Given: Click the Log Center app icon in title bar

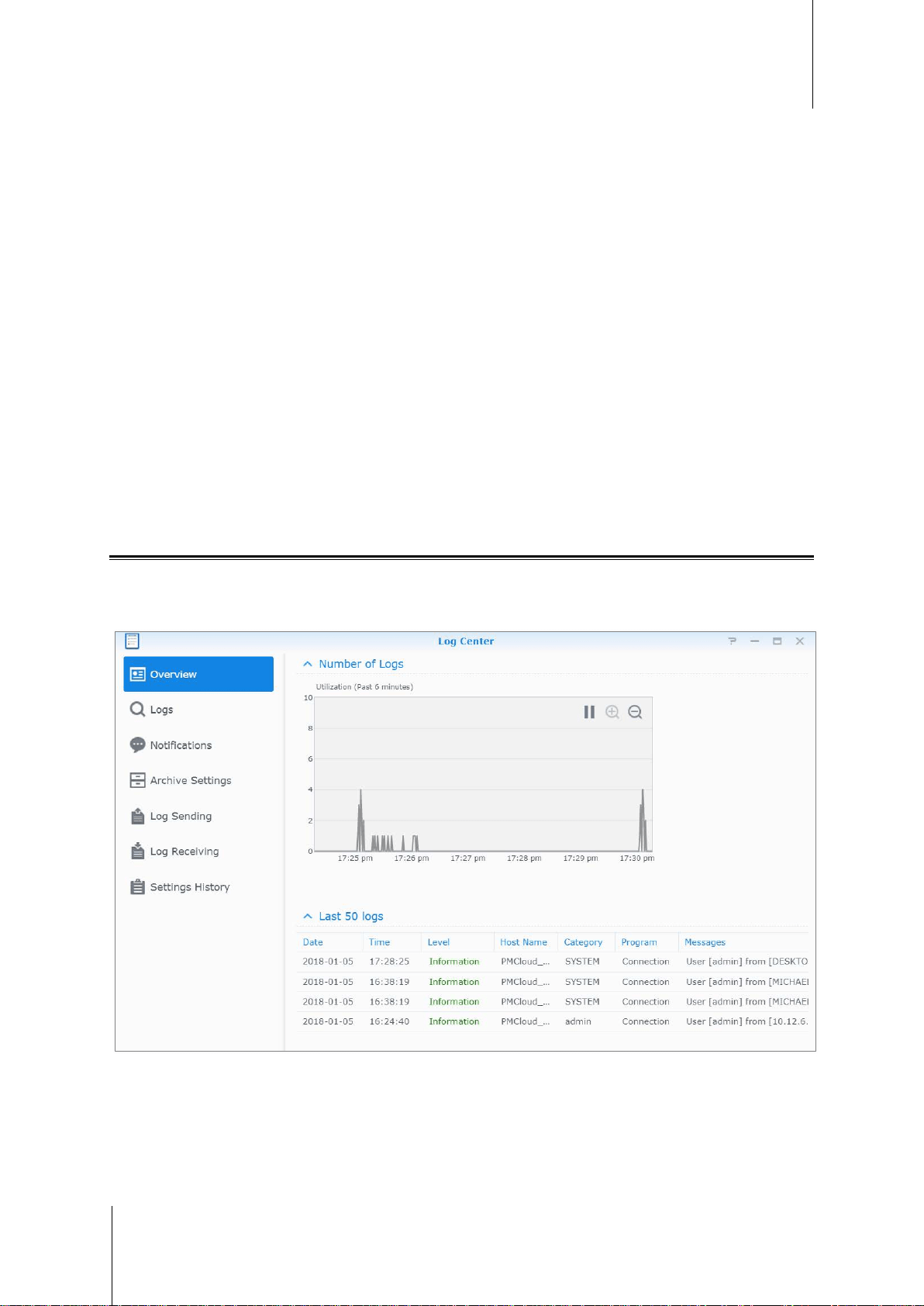Looking at the screenshot, I should pos(133,641).
